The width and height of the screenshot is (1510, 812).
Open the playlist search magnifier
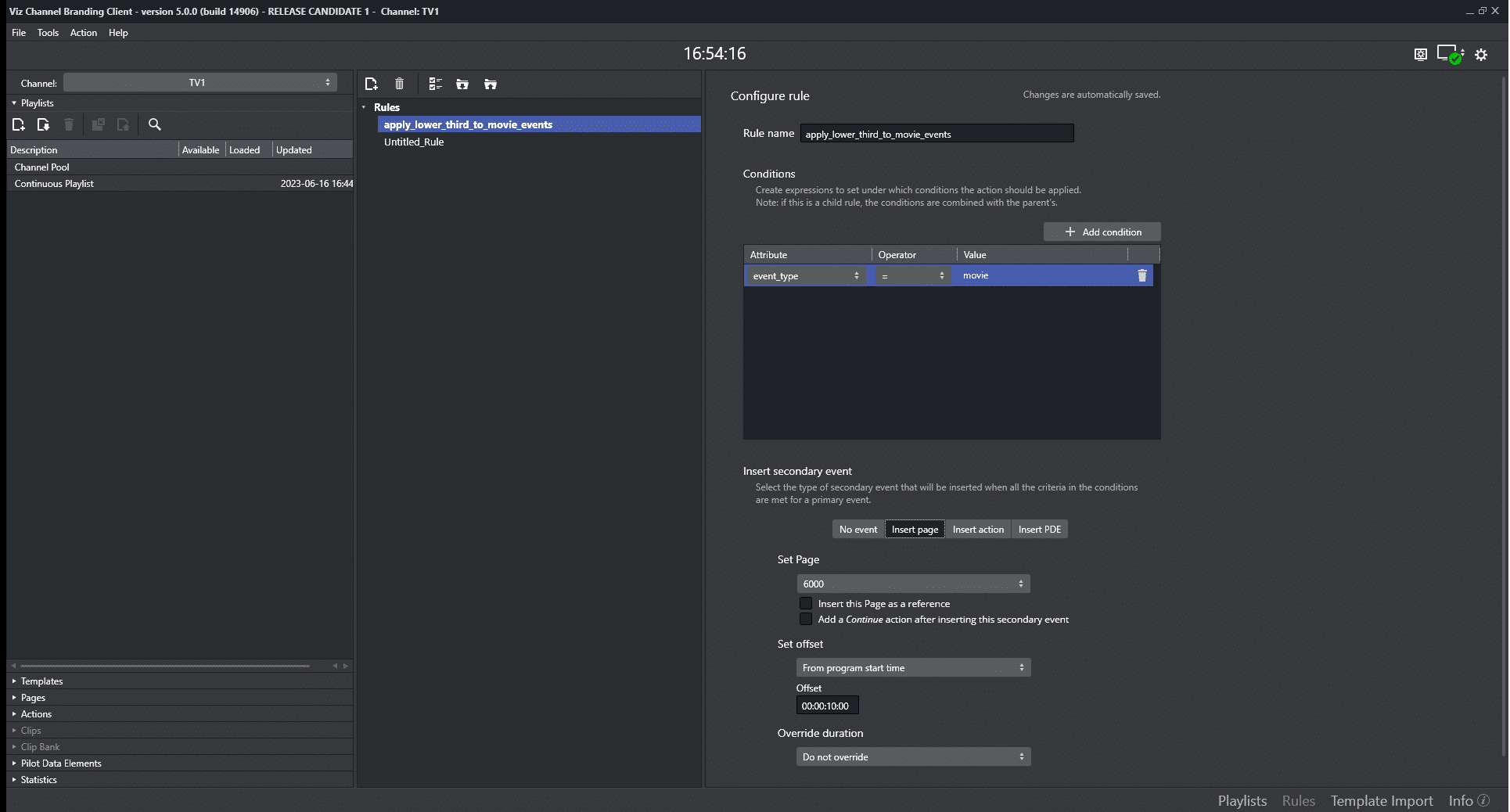click(x=155, y=124)
